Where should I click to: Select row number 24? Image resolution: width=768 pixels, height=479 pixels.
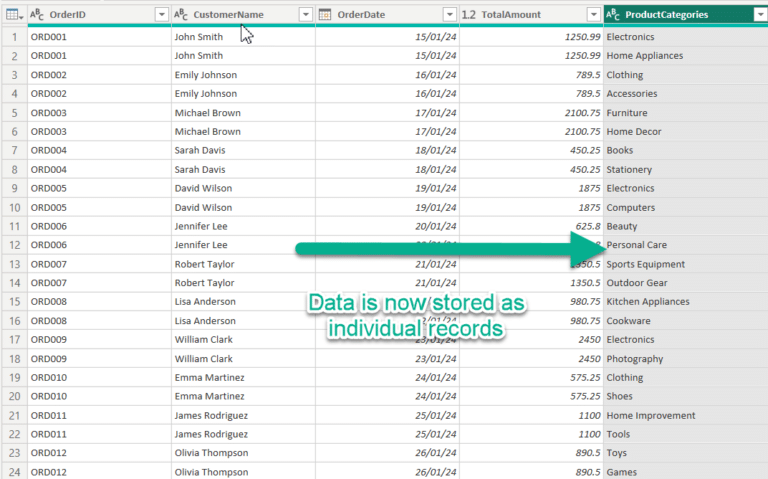pos(14,472)
